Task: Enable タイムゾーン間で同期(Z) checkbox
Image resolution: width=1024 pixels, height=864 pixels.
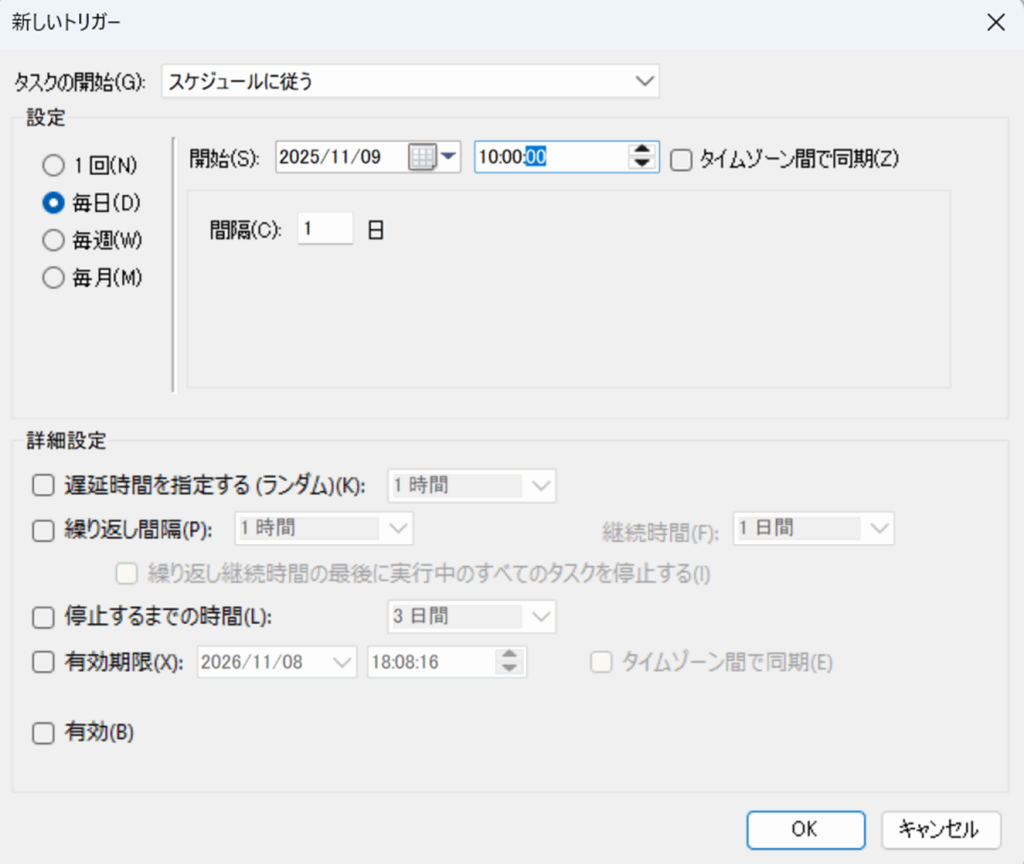Action: pyautogui.click(x=681, y=158)
